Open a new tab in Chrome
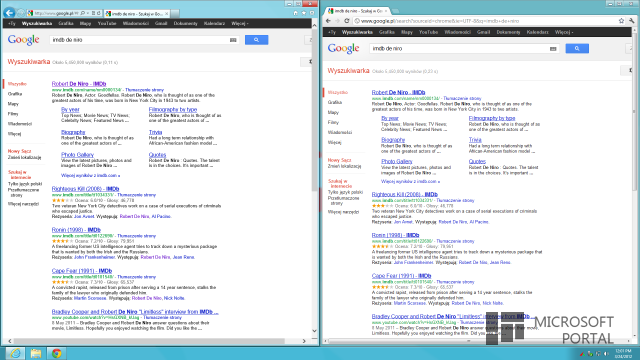 point(395,11)
